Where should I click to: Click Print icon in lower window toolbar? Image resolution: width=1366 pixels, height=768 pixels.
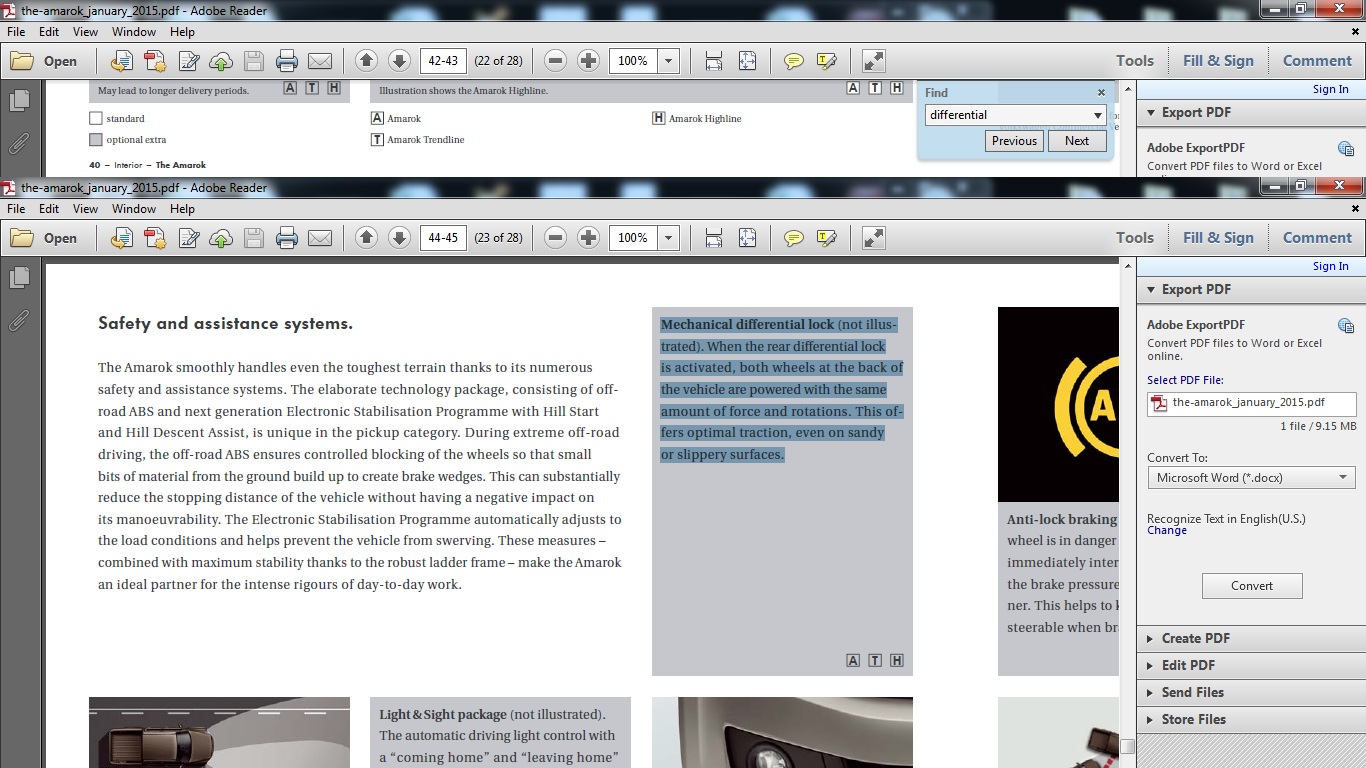287,238
